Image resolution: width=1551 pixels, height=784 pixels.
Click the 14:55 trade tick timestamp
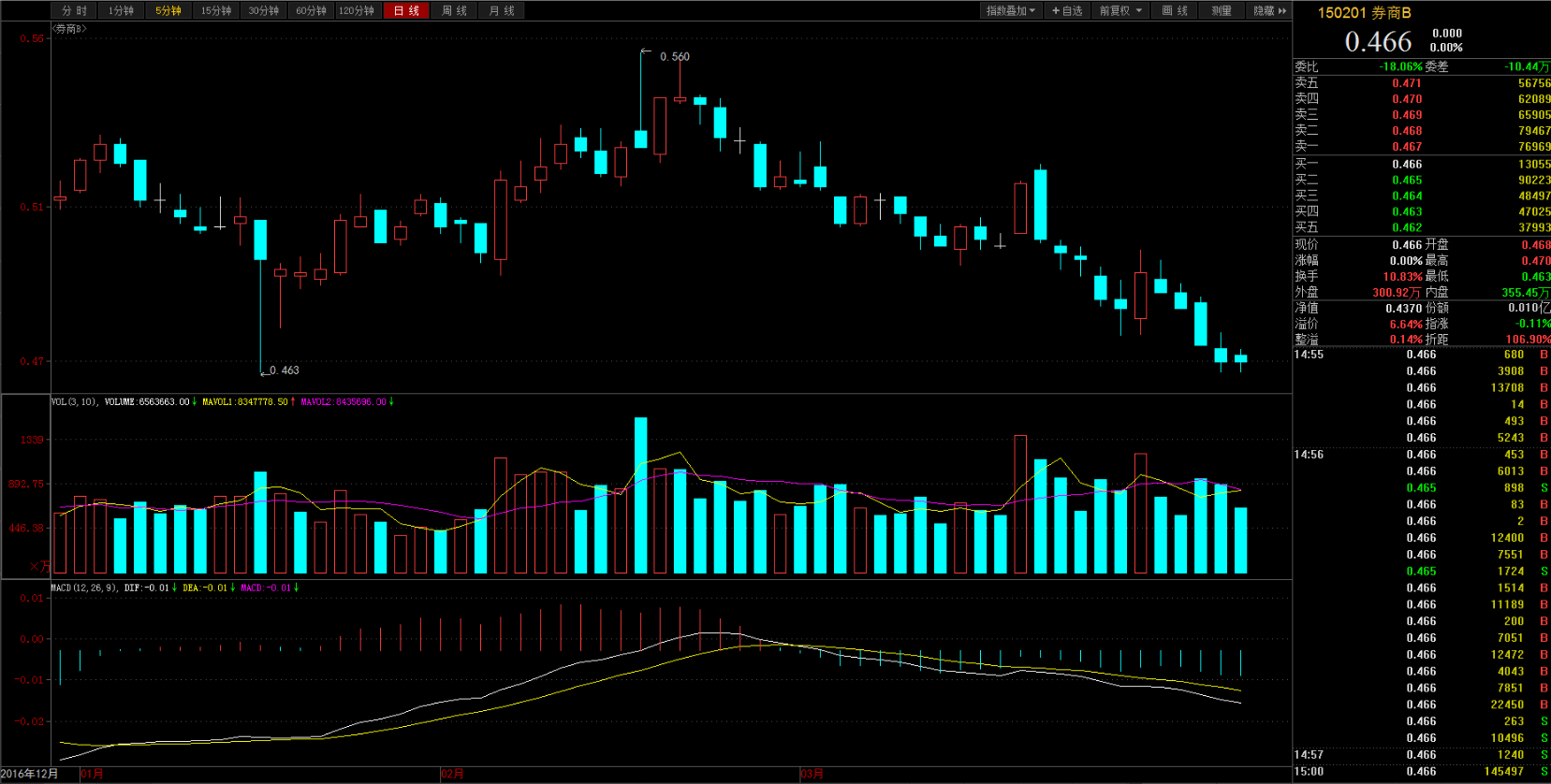[1309, 355]
